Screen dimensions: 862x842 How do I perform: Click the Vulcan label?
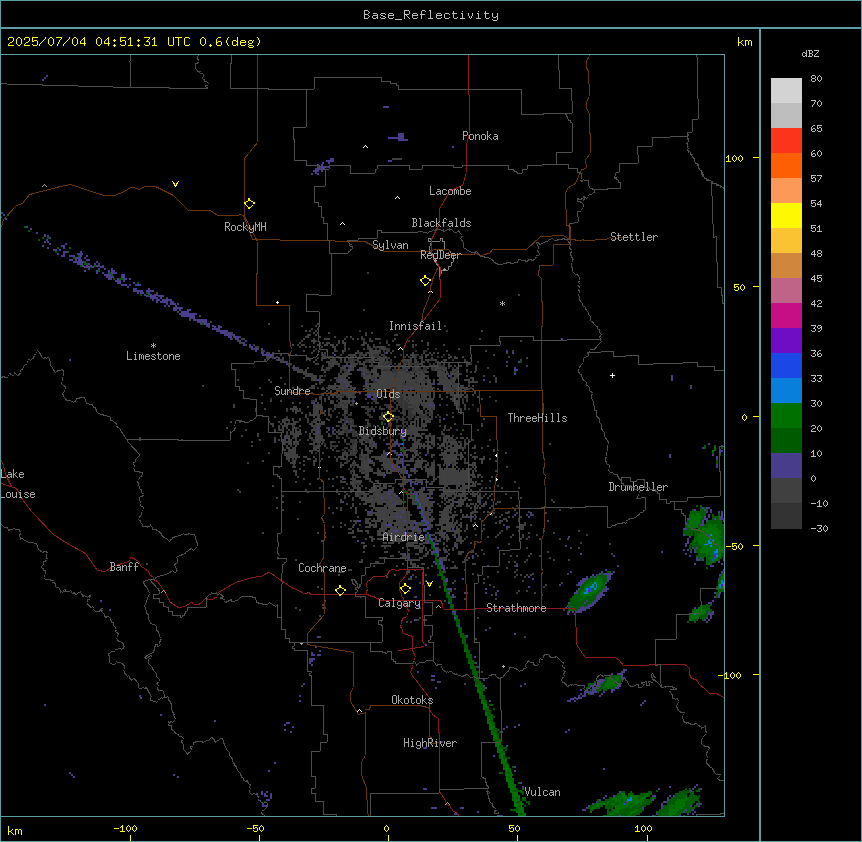(542, 792)
